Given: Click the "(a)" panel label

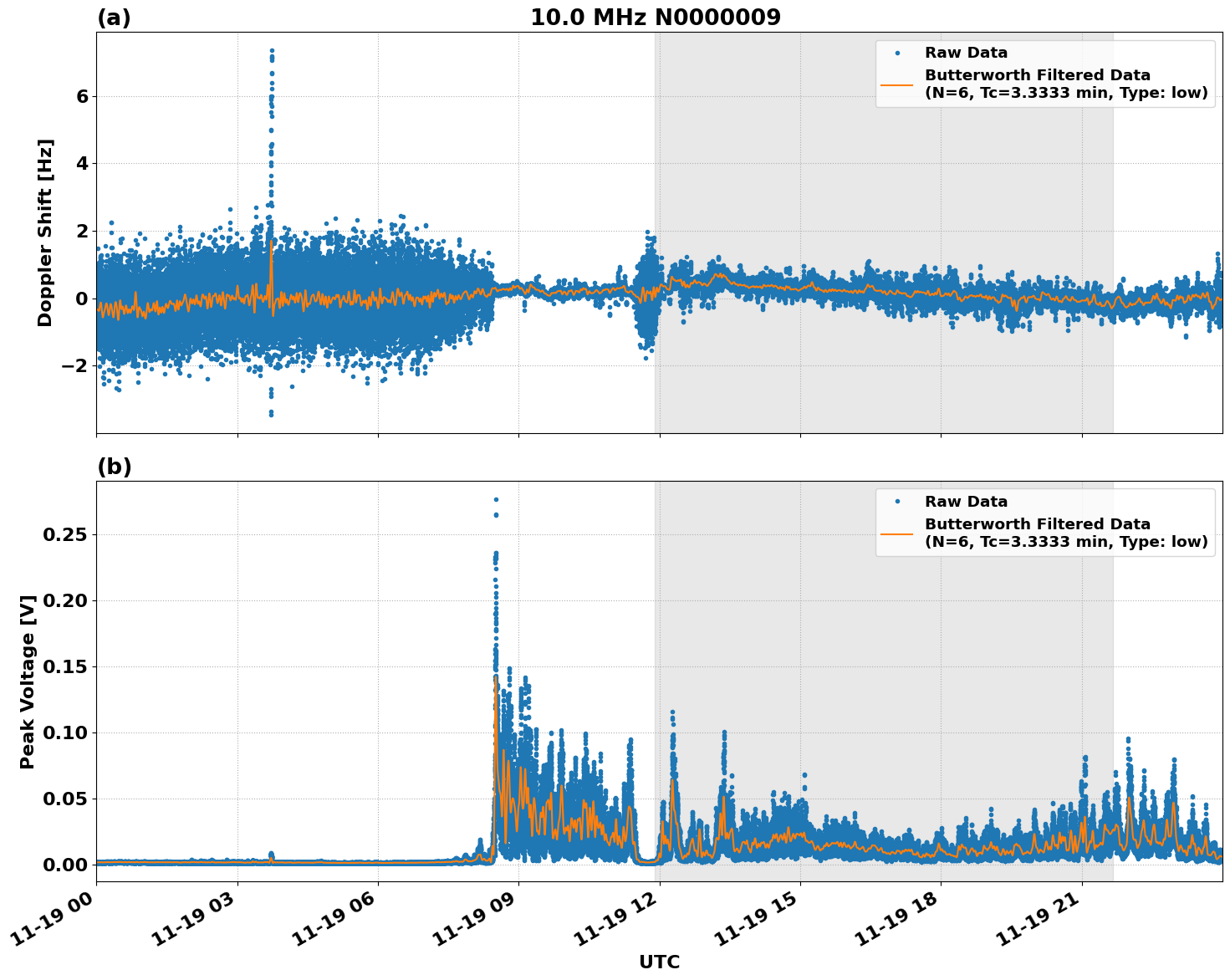Looking at the screenshot, I should pyautogui.click(x=114, y=18).
